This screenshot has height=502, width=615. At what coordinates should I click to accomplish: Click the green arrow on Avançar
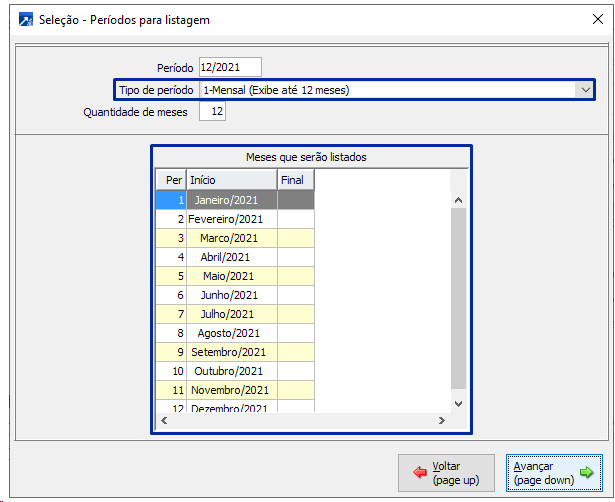coord(586,473)
